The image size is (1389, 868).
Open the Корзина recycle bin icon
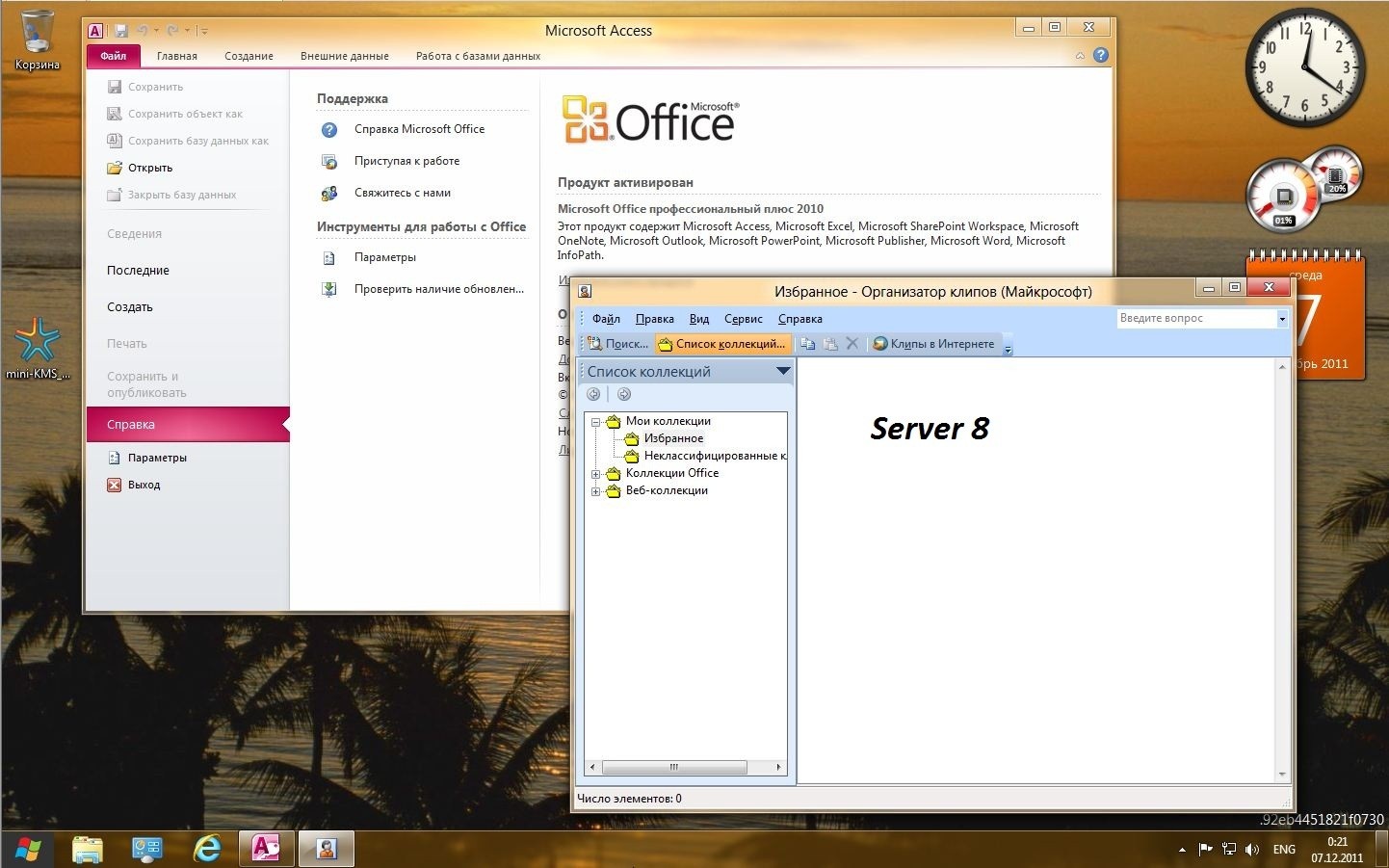(x=37, y=40)
